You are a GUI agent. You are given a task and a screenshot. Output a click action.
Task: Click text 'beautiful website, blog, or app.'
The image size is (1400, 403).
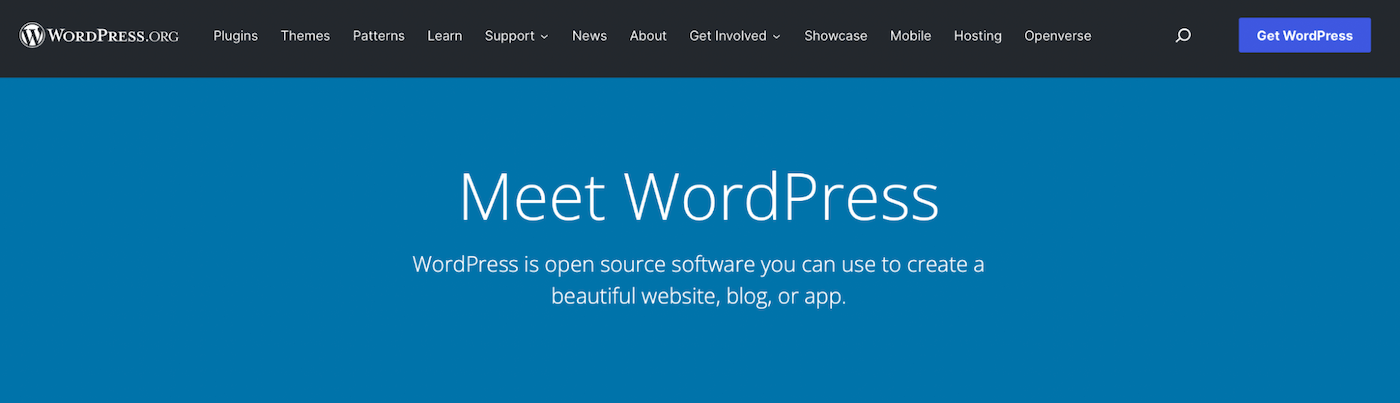[699, 297]
